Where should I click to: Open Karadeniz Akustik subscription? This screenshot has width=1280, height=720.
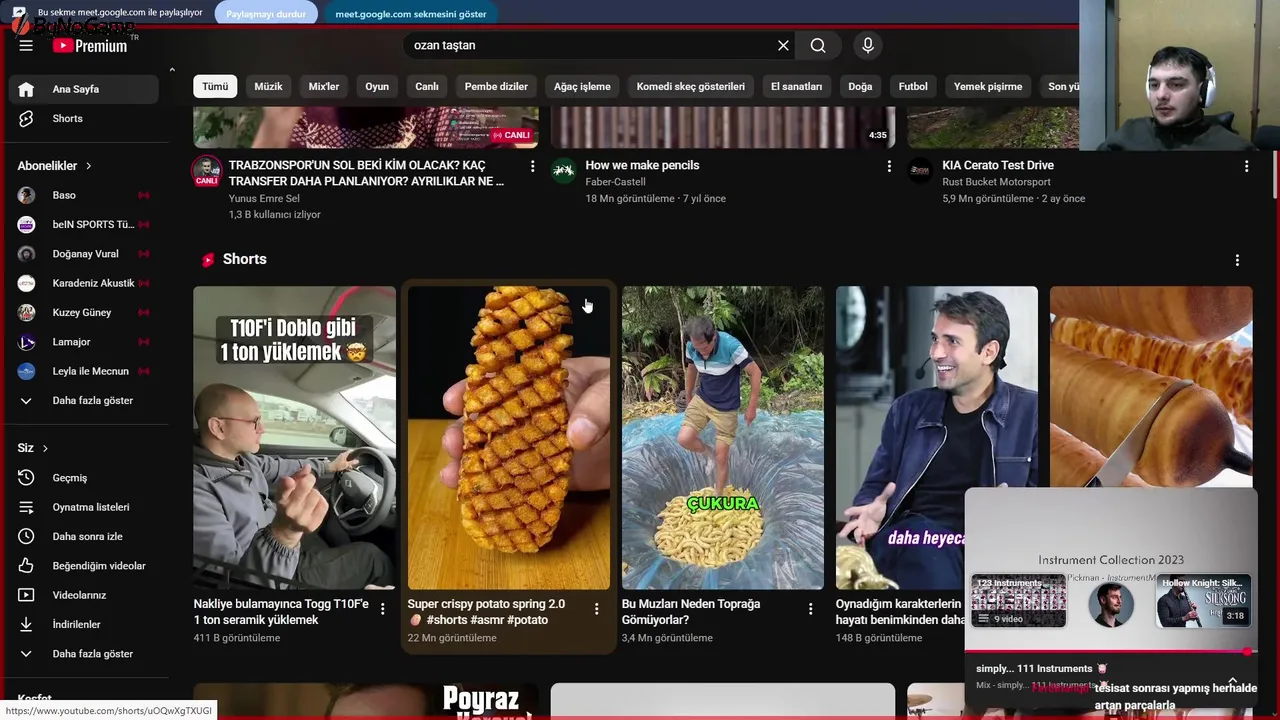tap(84, 283)
